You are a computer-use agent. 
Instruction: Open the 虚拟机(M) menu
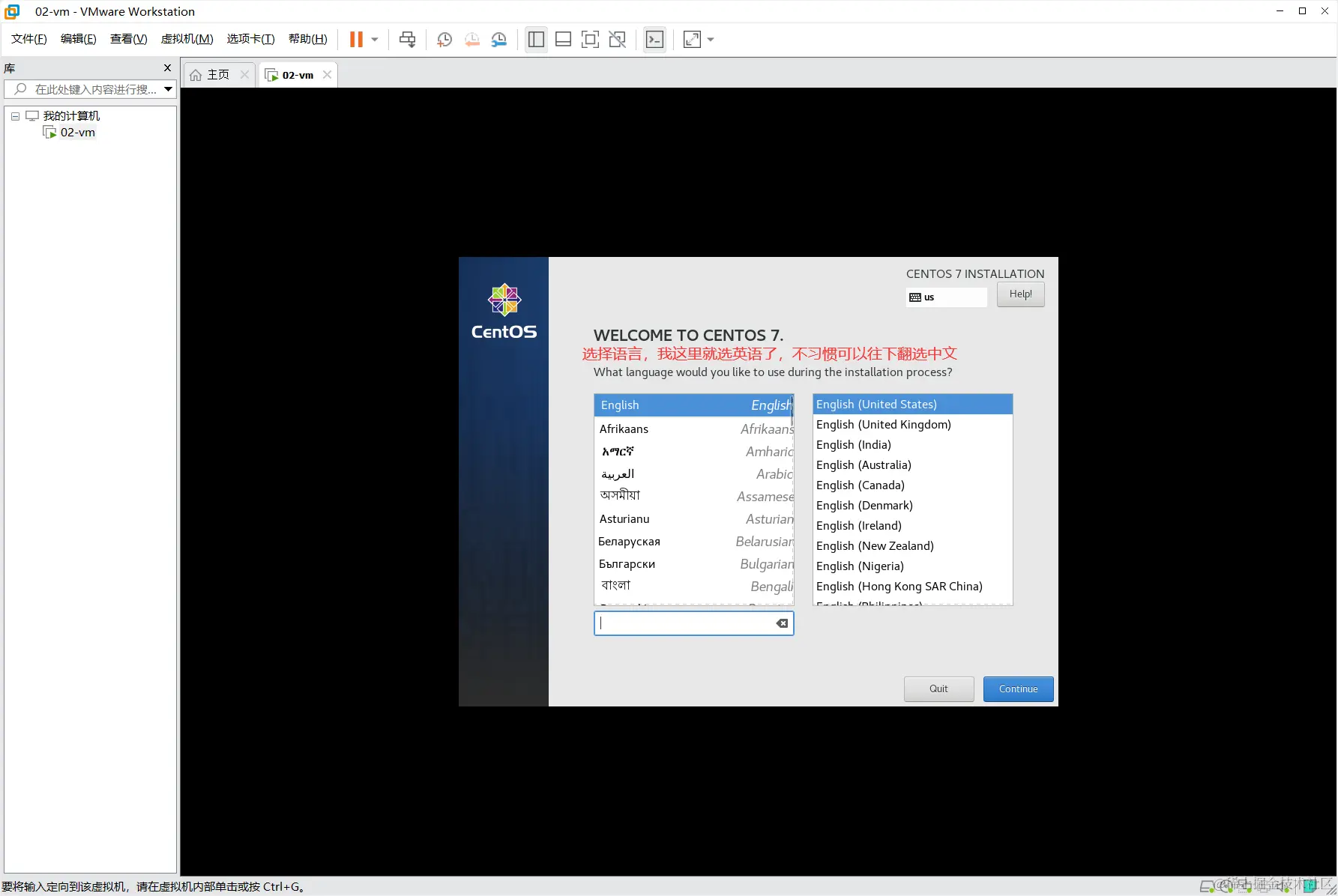[x=187, y=39]
